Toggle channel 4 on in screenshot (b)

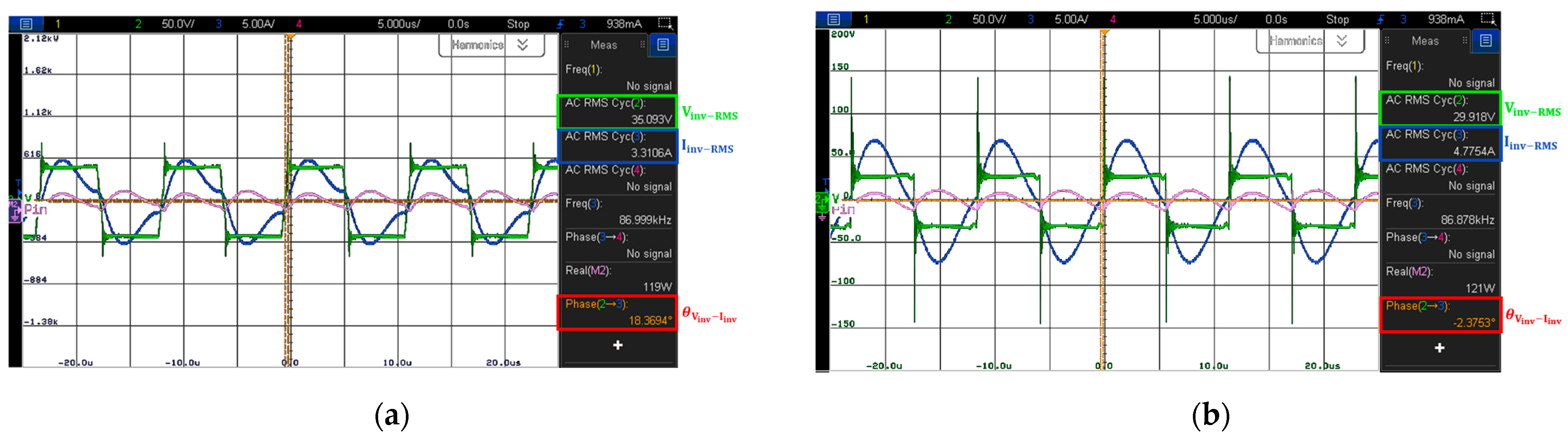1113,19
